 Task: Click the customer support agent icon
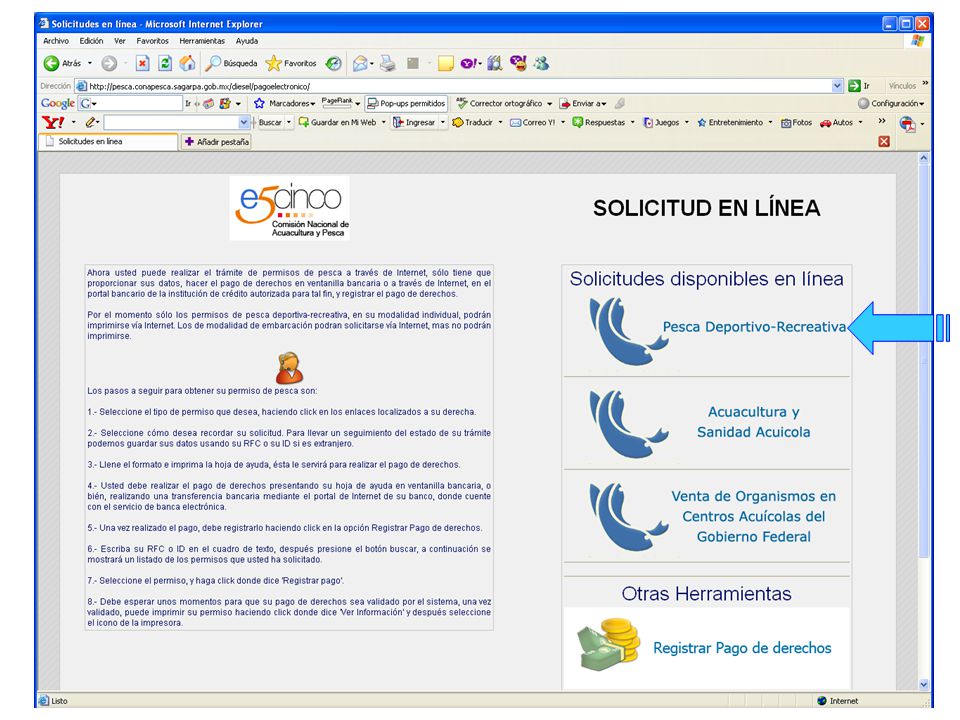[289, 368]
